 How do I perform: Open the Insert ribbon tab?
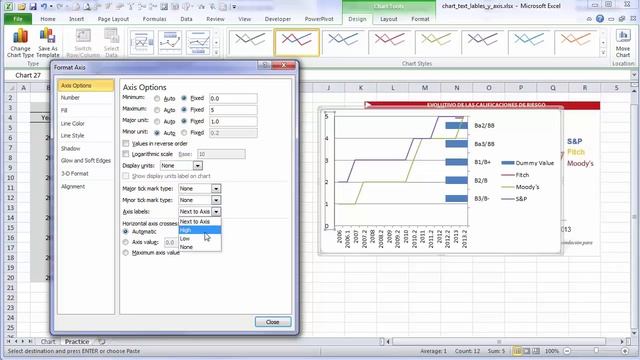click(x=76, y=19)
